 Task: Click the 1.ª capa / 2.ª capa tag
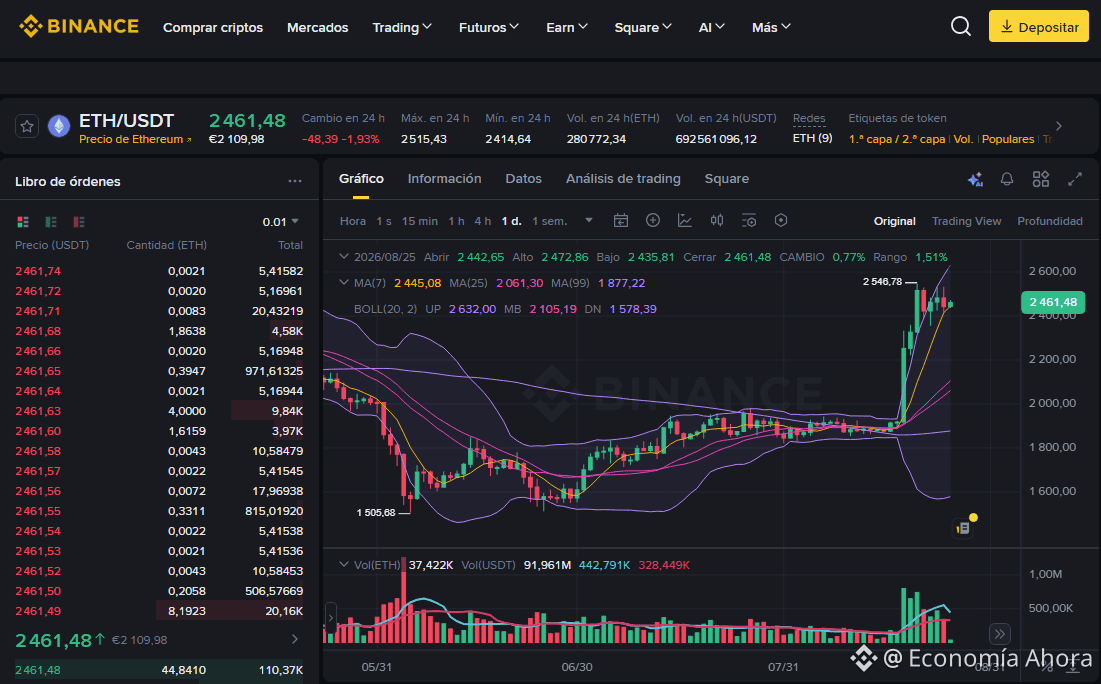[x=897, y=139]
